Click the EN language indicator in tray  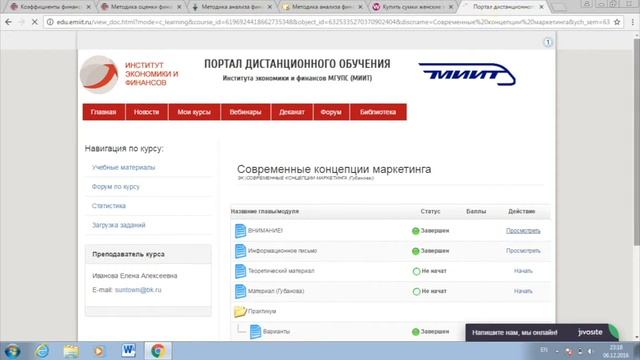(544, 350)
